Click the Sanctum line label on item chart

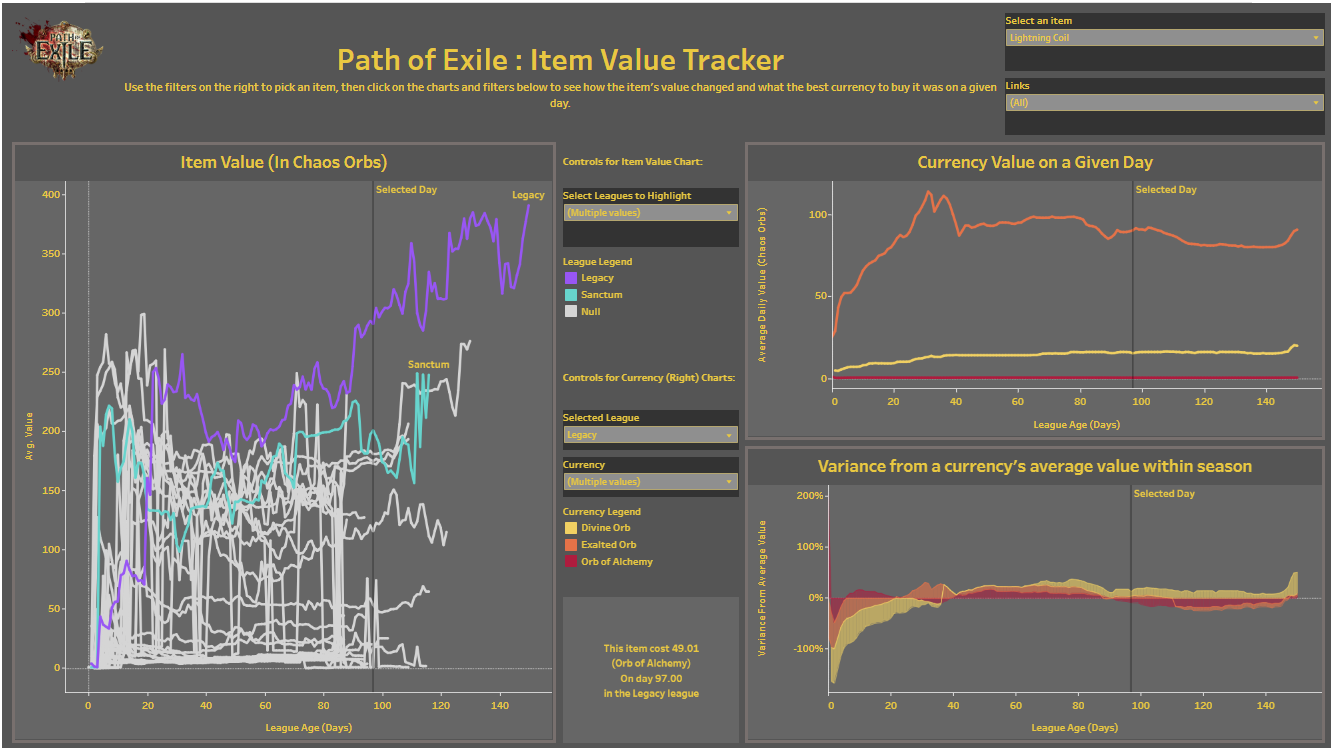(428, 365)
